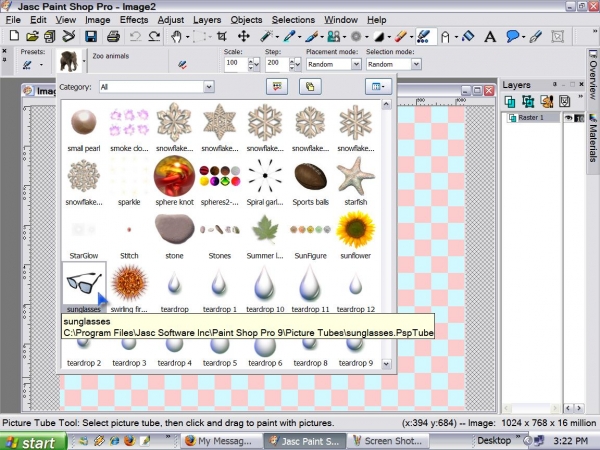Open the Objects menu

tap(246, 20)
